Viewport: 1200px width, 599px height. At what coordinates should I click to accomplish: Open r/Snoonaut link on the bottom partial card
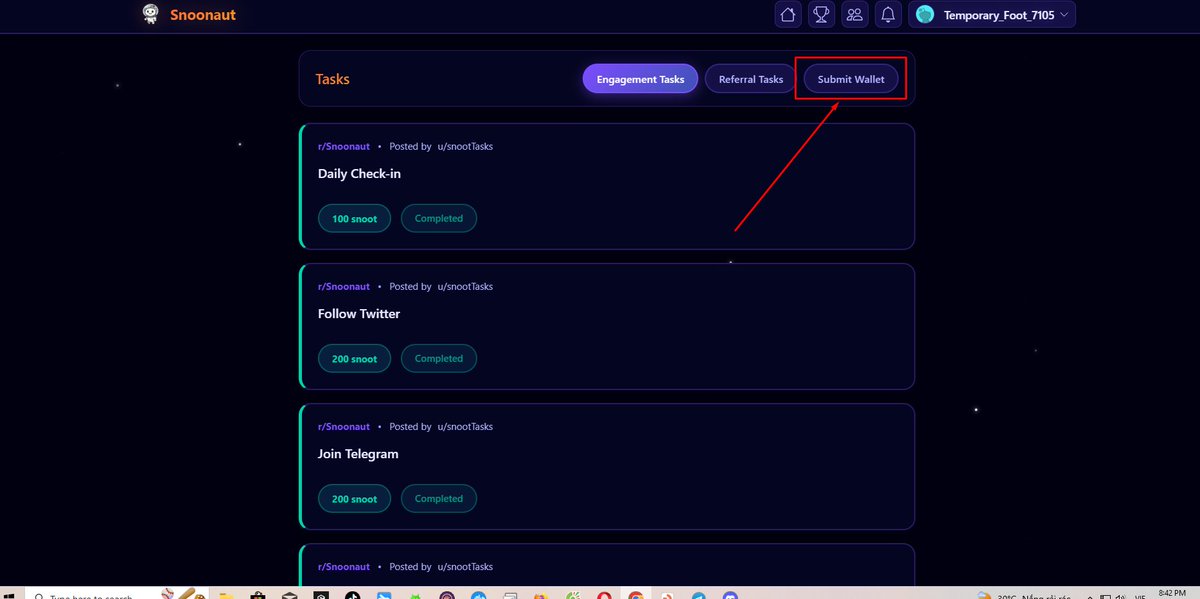pyautogui.click(x=343, y=566)
